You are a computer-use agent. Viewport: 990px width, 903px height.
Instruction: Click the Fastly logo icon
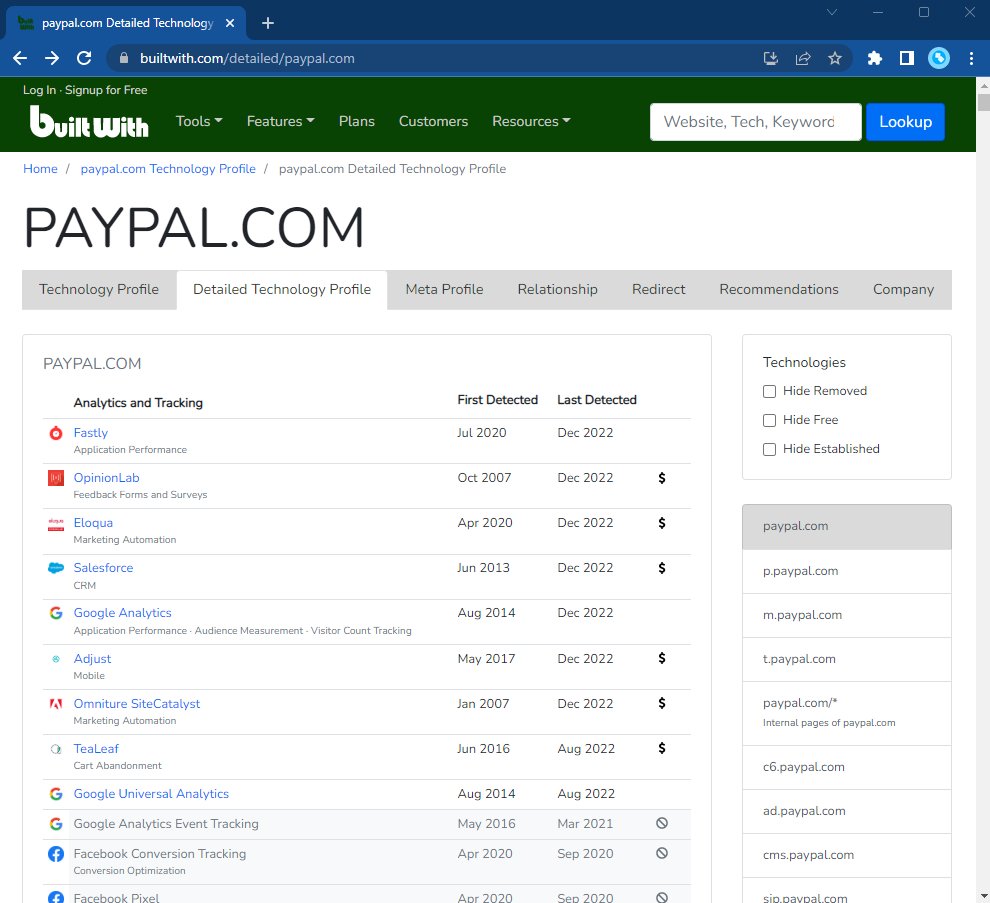56,433
